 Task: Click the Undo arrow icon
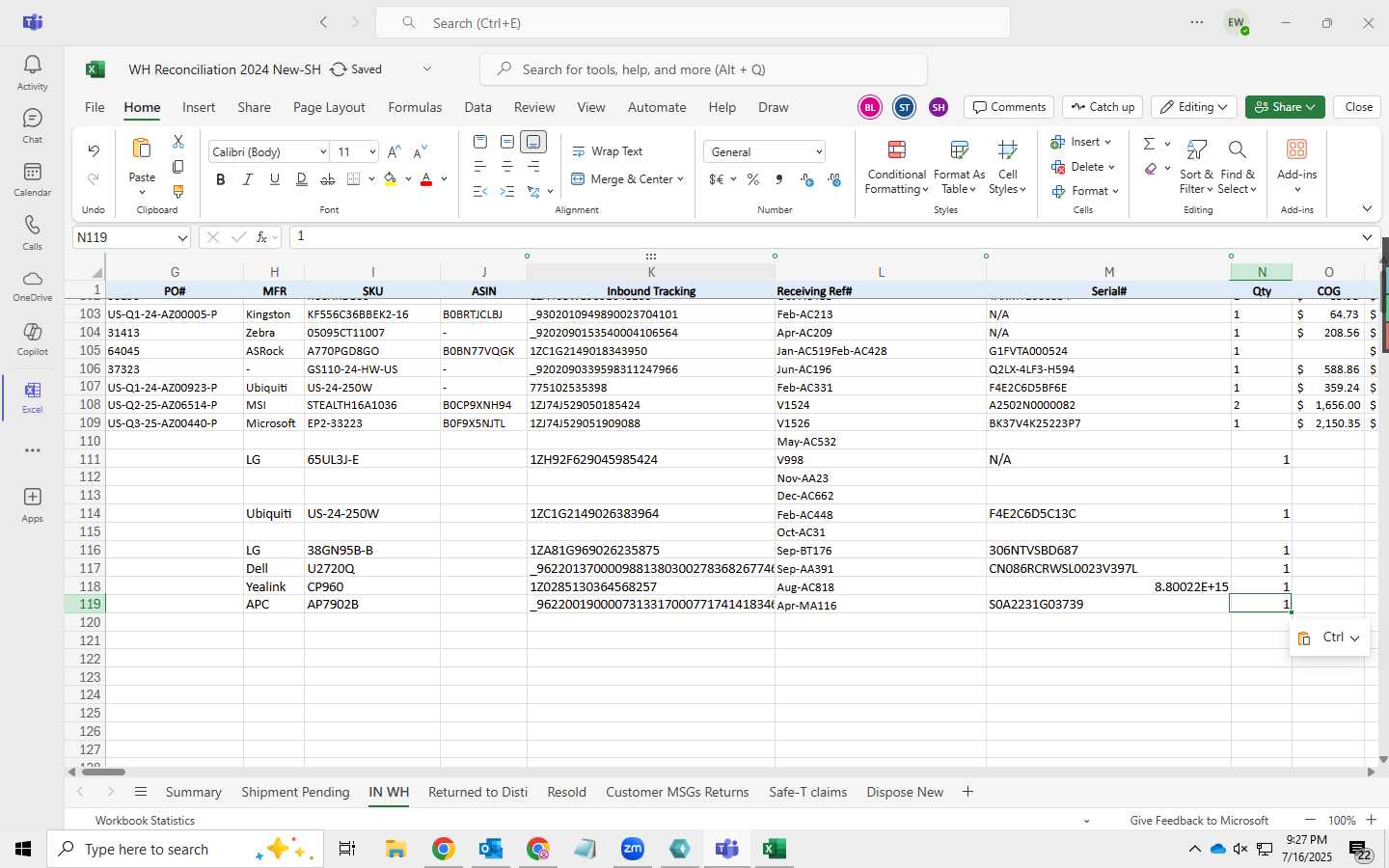click(94, 150)
